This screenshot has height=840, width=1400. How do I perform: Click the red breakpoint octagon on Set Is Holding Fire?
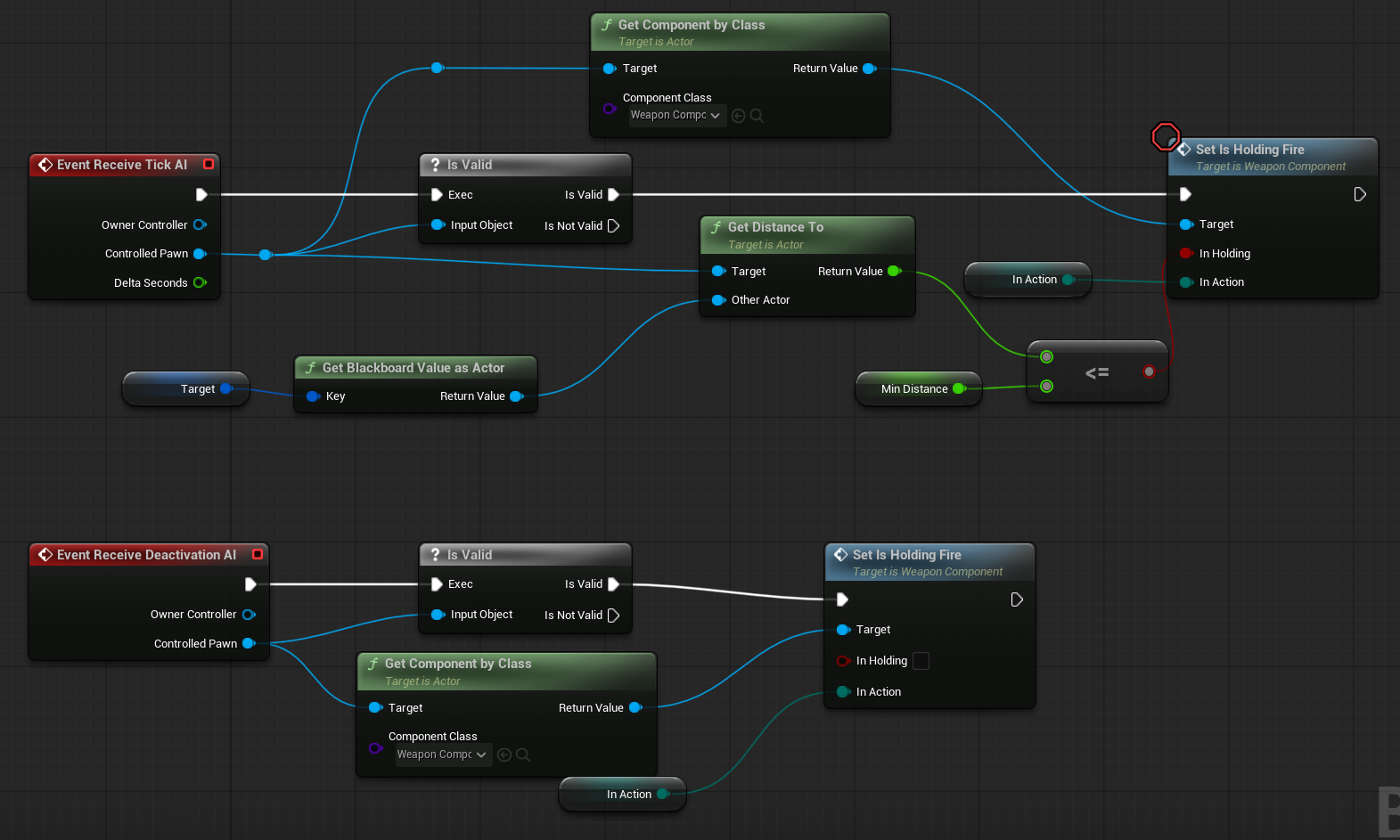[1165, 137]
